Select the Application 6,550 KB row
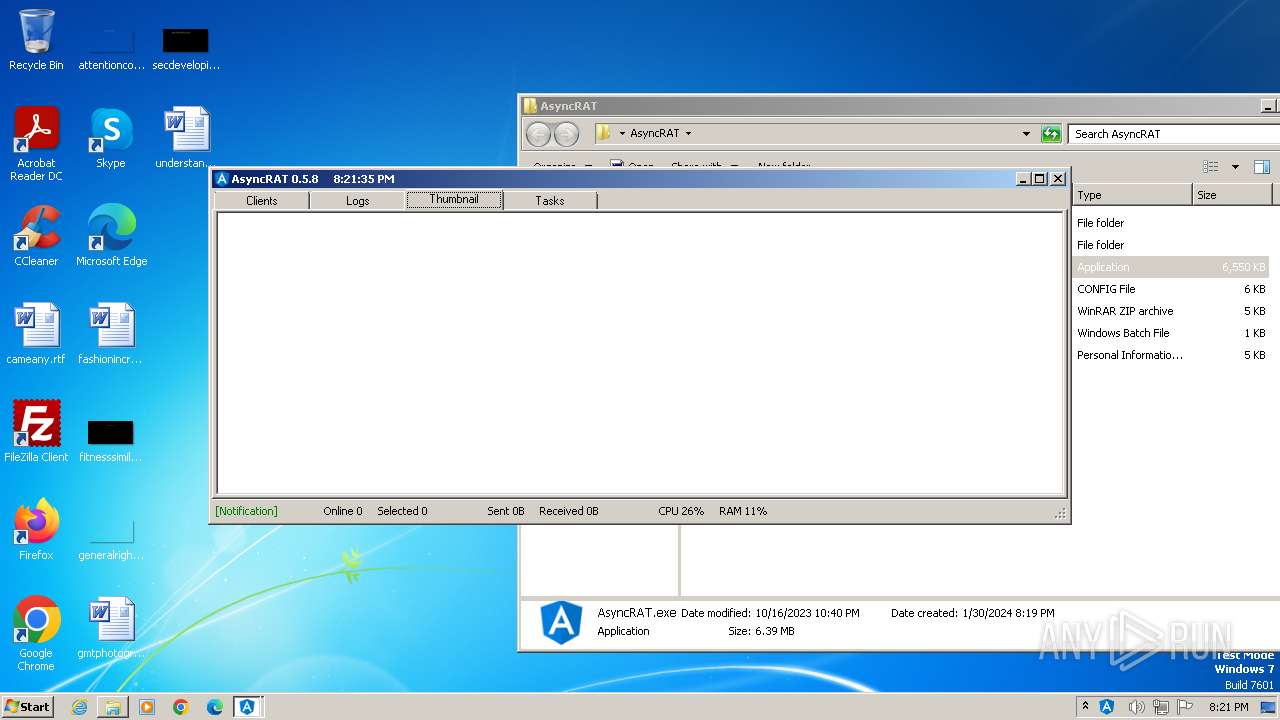Screen dimensions: 1280x720 coord(1171,267)
